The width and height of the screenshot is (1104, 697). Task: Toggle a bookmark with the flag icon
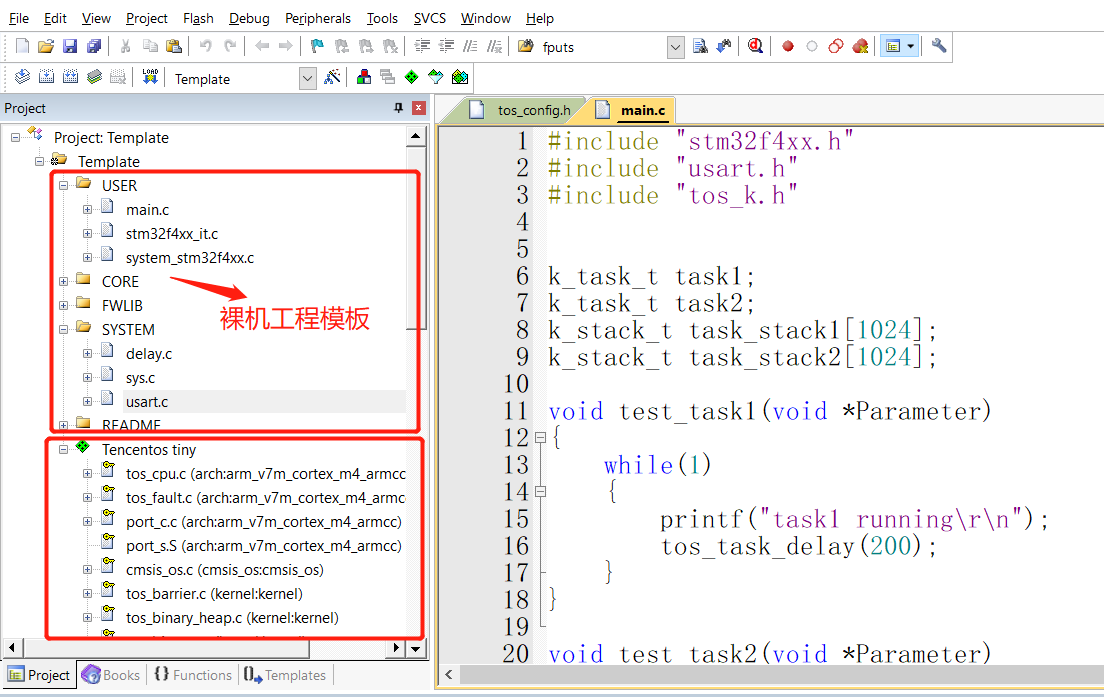pyautogui.click(x=317, y=46)
